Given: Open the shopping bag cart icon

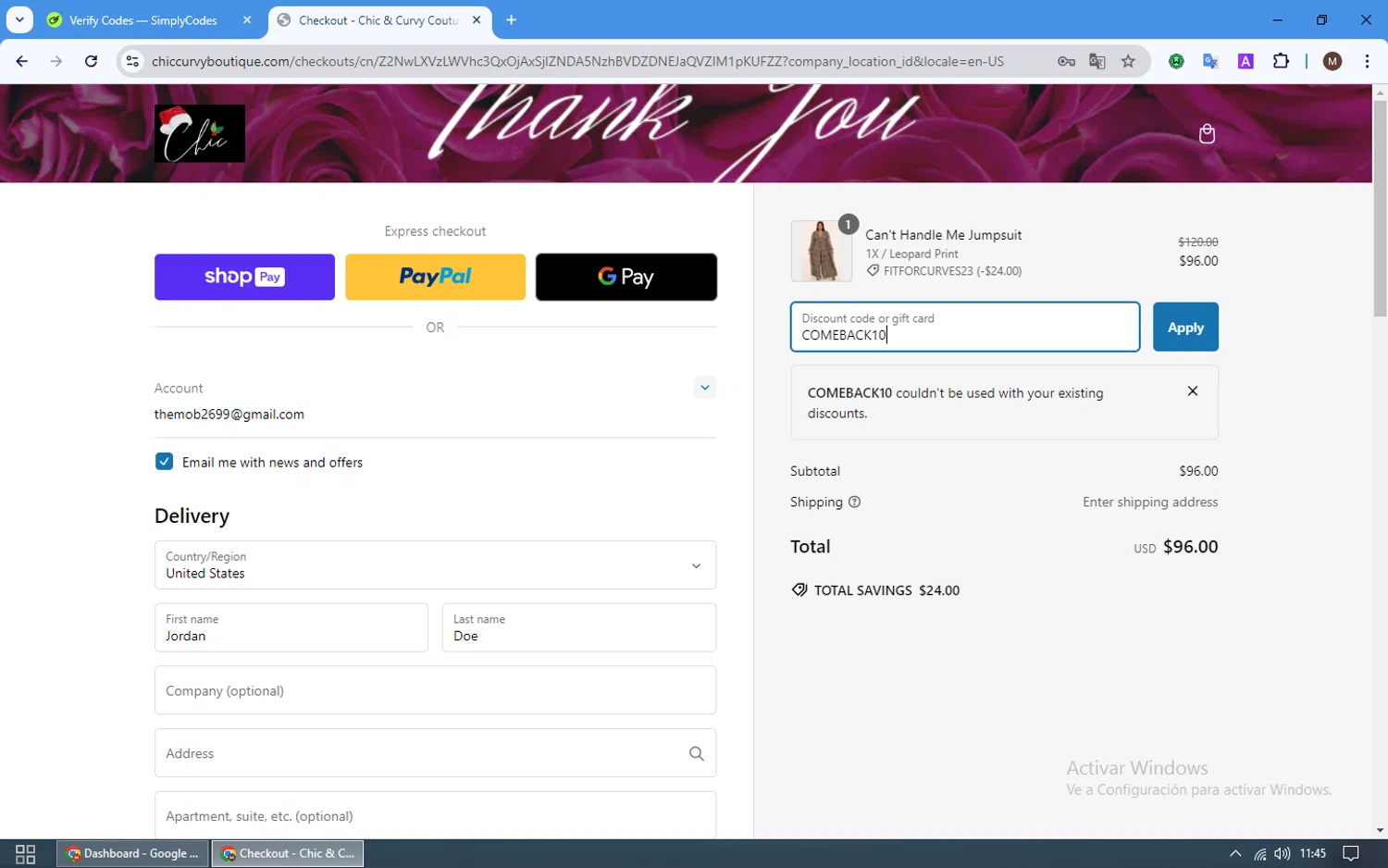Looking at the screenshot, I should point(1207,134).
